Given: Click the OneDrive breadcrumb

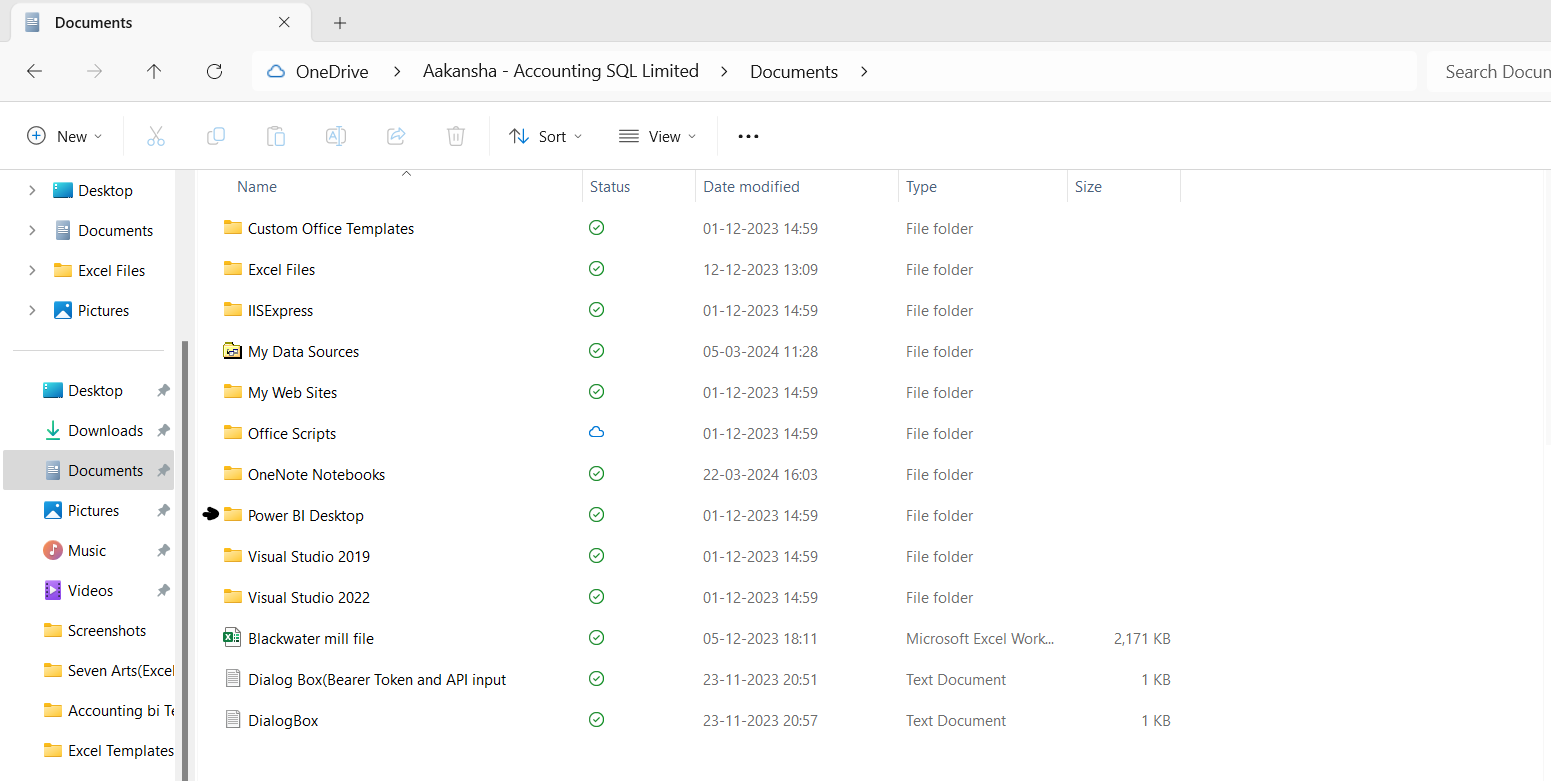Looking at the screenshot, I should click(x=332, y=71).
